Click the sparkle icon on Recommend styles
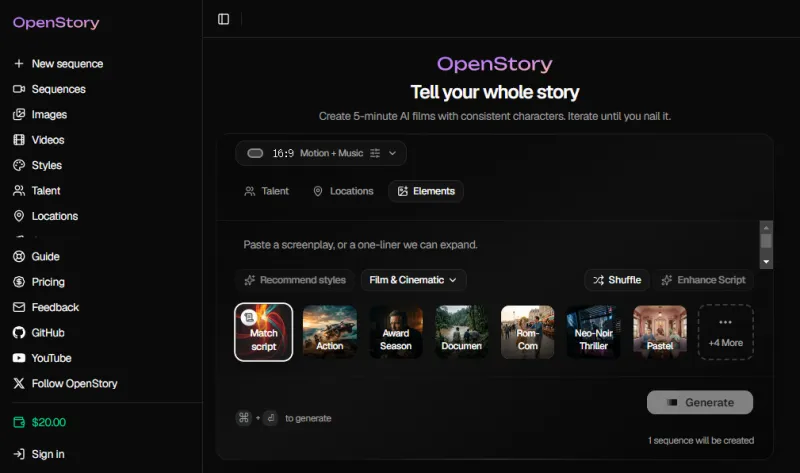 (x=249, y=280)
